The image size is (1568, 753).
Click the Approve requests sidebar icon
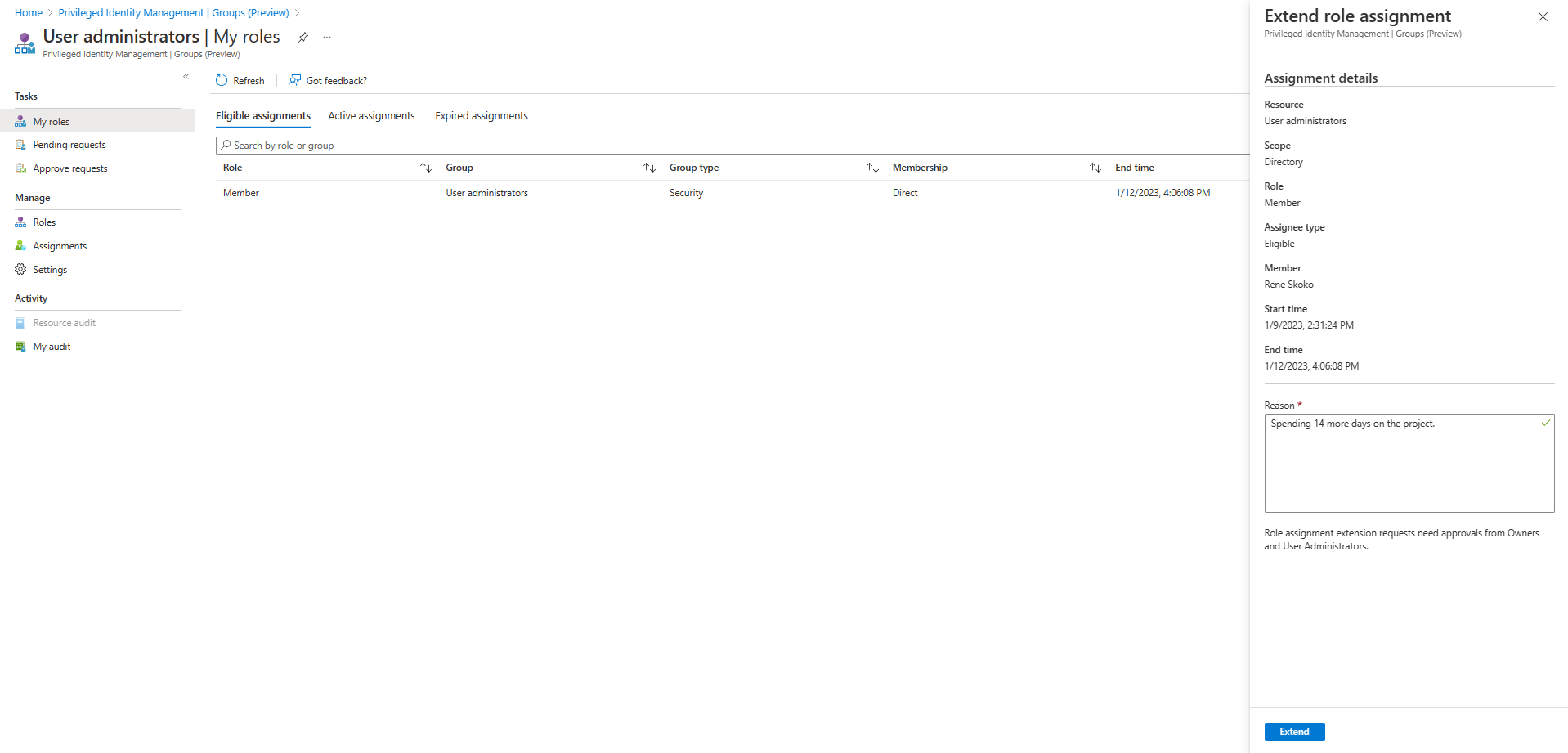(x=20, y=168)
